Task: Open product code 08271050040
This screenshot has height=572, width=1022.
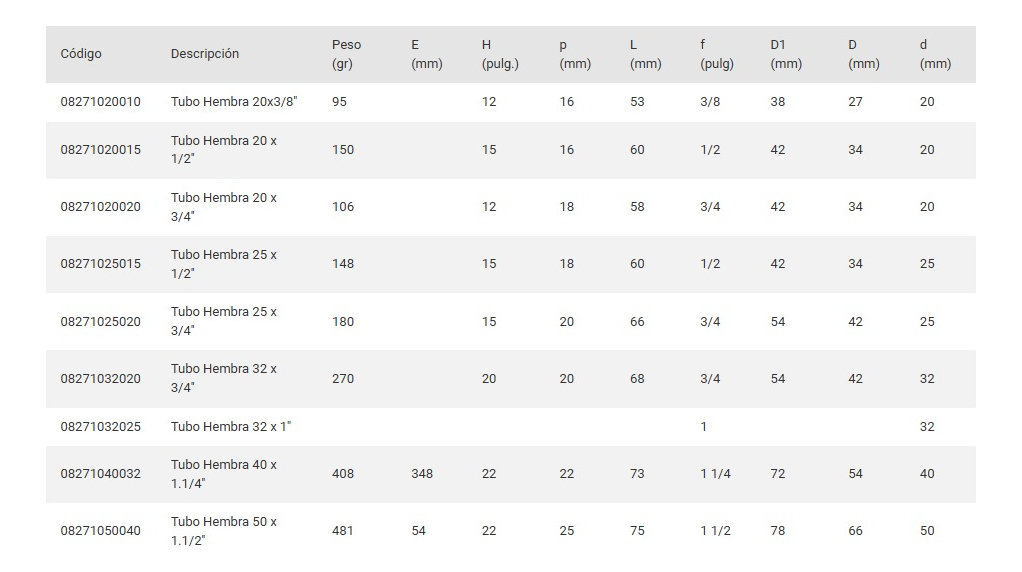Action: pos(101,531)
